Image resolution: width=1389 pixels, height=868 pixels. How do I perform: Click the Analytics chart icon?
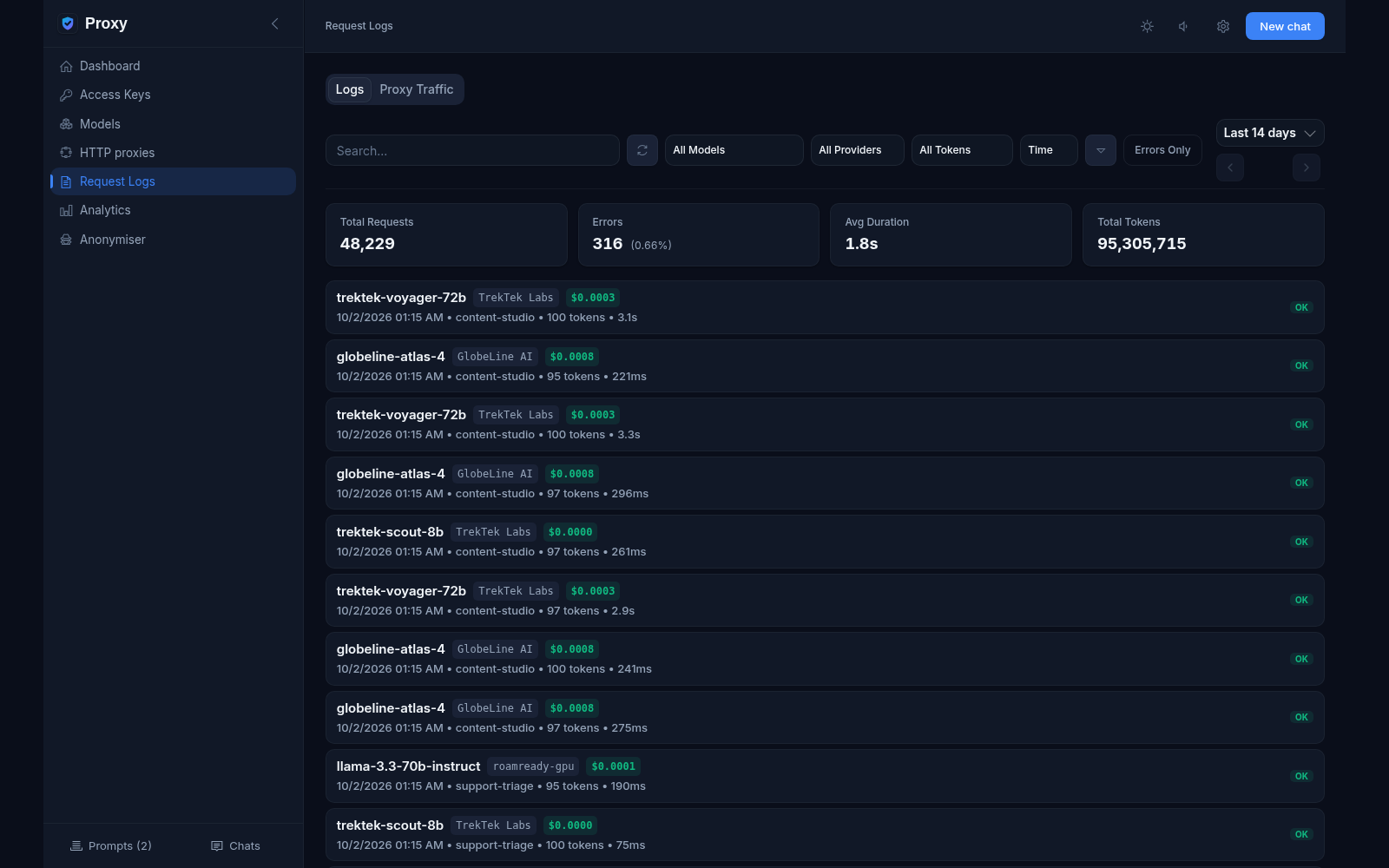(x=66, y=211)
